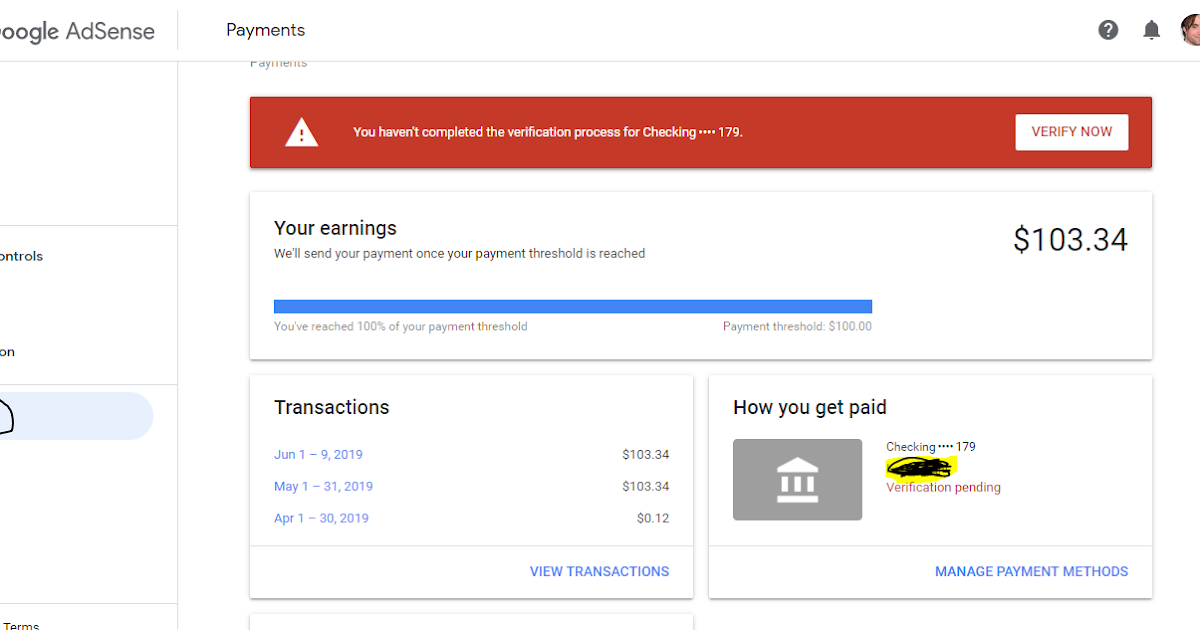1200x630 pixels.
Task: Click the Google AdSense logo
Action: pyautogui.click(x=77, y=31)
